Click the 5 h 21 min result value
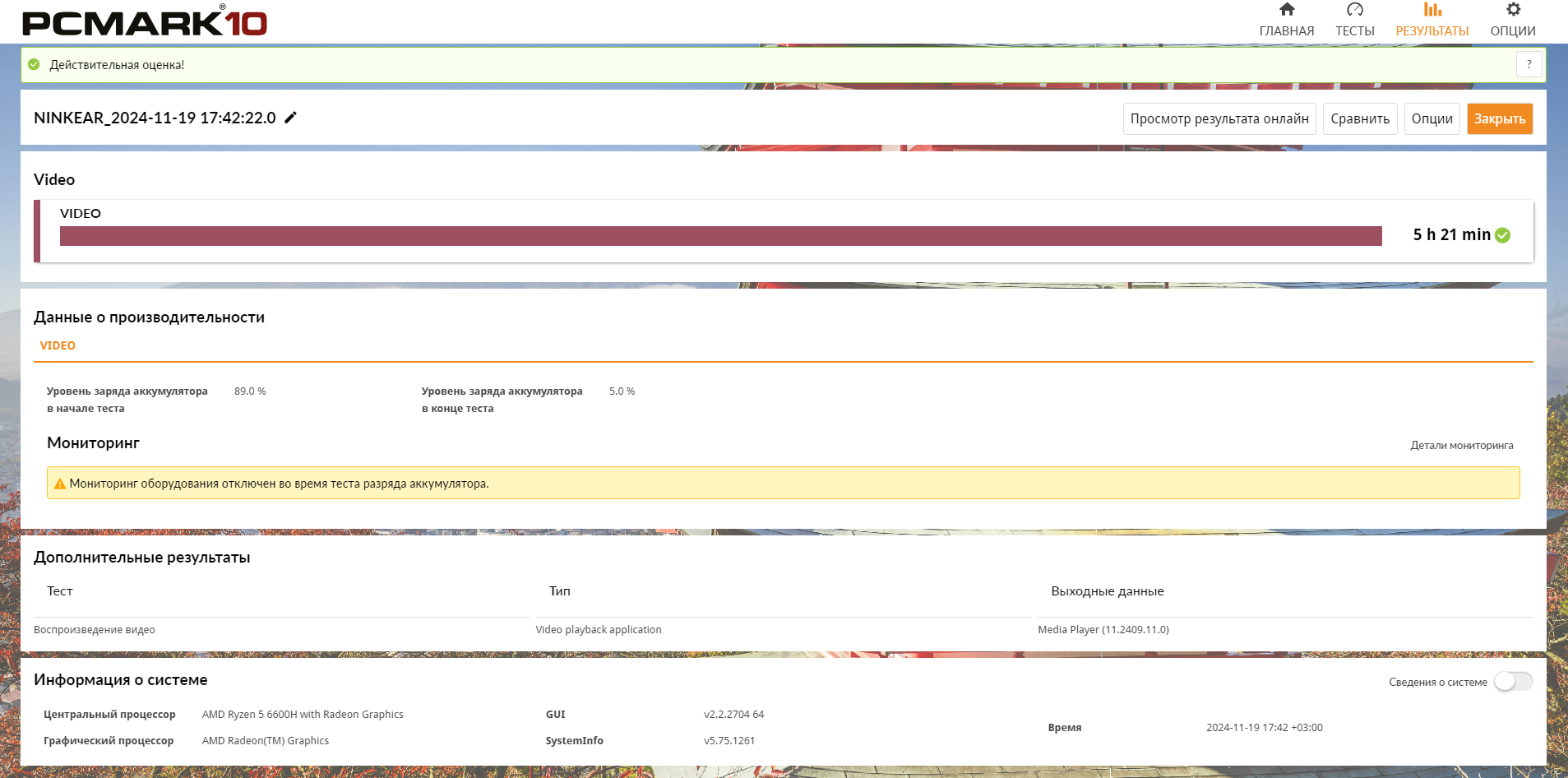The height and width of the screenshot is (778, 1568). click(1451, 235)
